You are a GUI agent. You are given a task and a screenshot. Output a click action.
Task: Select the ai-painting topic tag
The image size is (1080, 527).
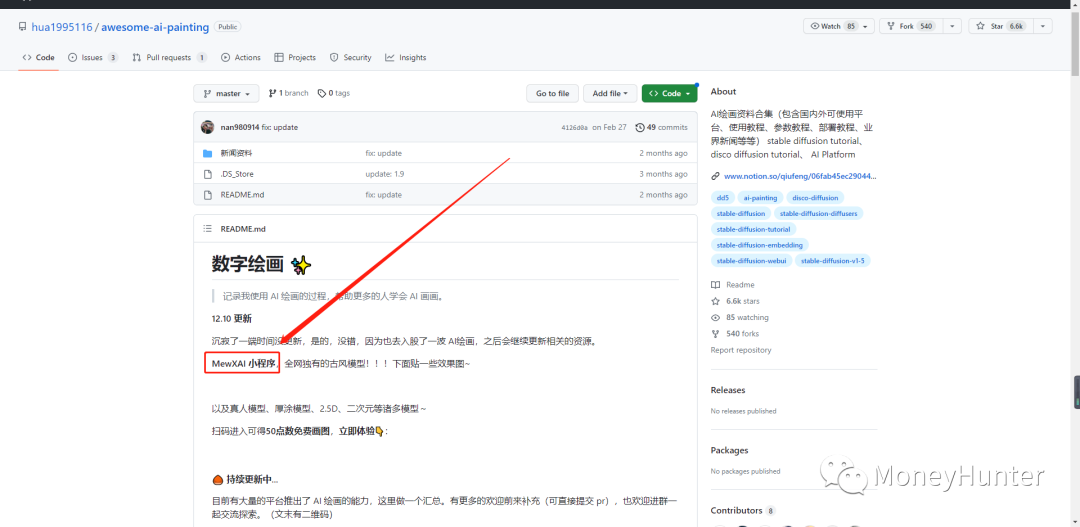760,198
